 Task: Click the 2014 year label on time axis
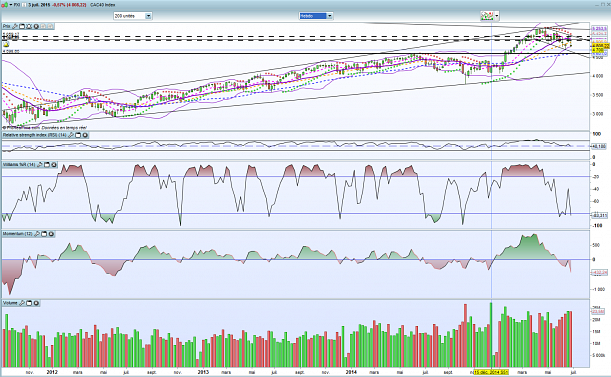pyautogui.click(x=351, y=372)
